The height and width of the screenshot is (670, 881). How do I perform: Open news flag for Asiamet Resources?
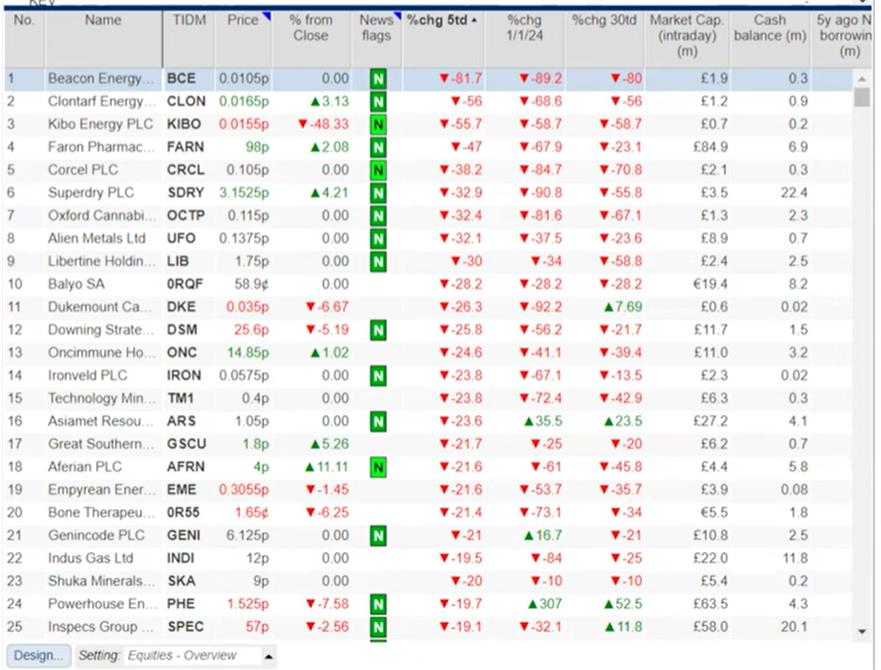(x=378, y=422)
